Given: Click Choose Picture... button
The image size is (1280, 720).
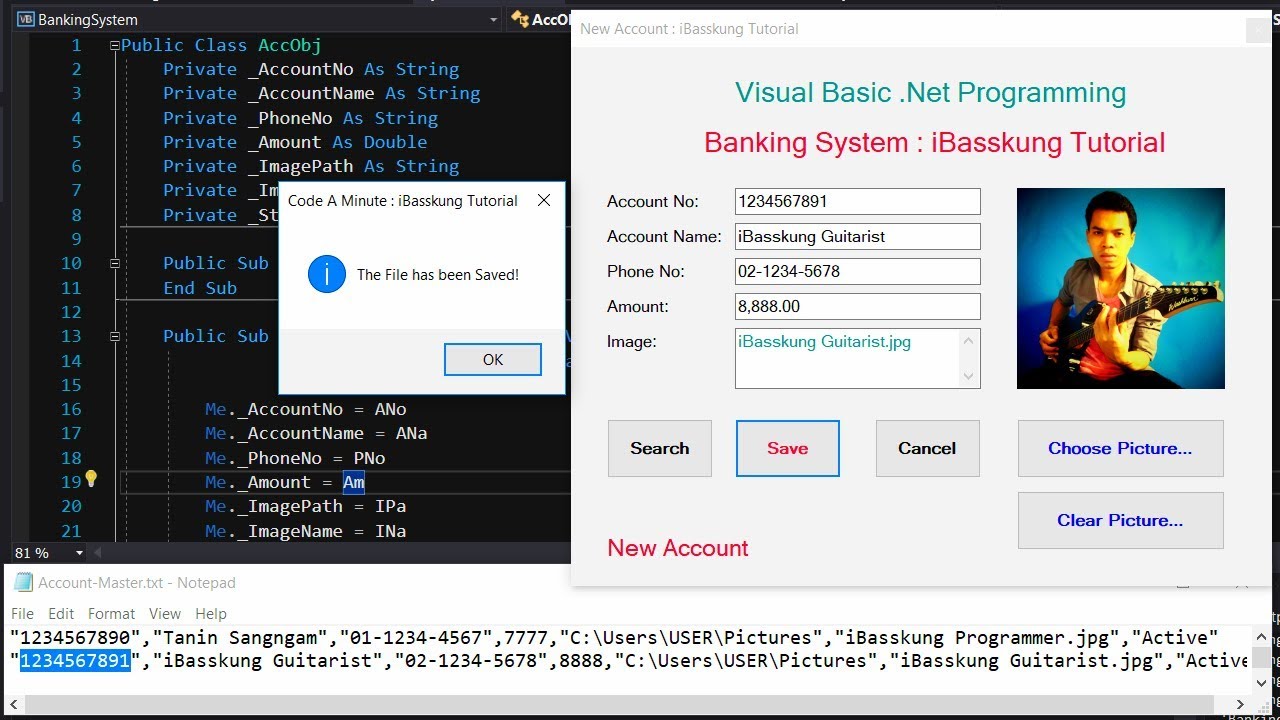Looking at the screenshot, I should pyautogui.click(x=1120, y=448).
